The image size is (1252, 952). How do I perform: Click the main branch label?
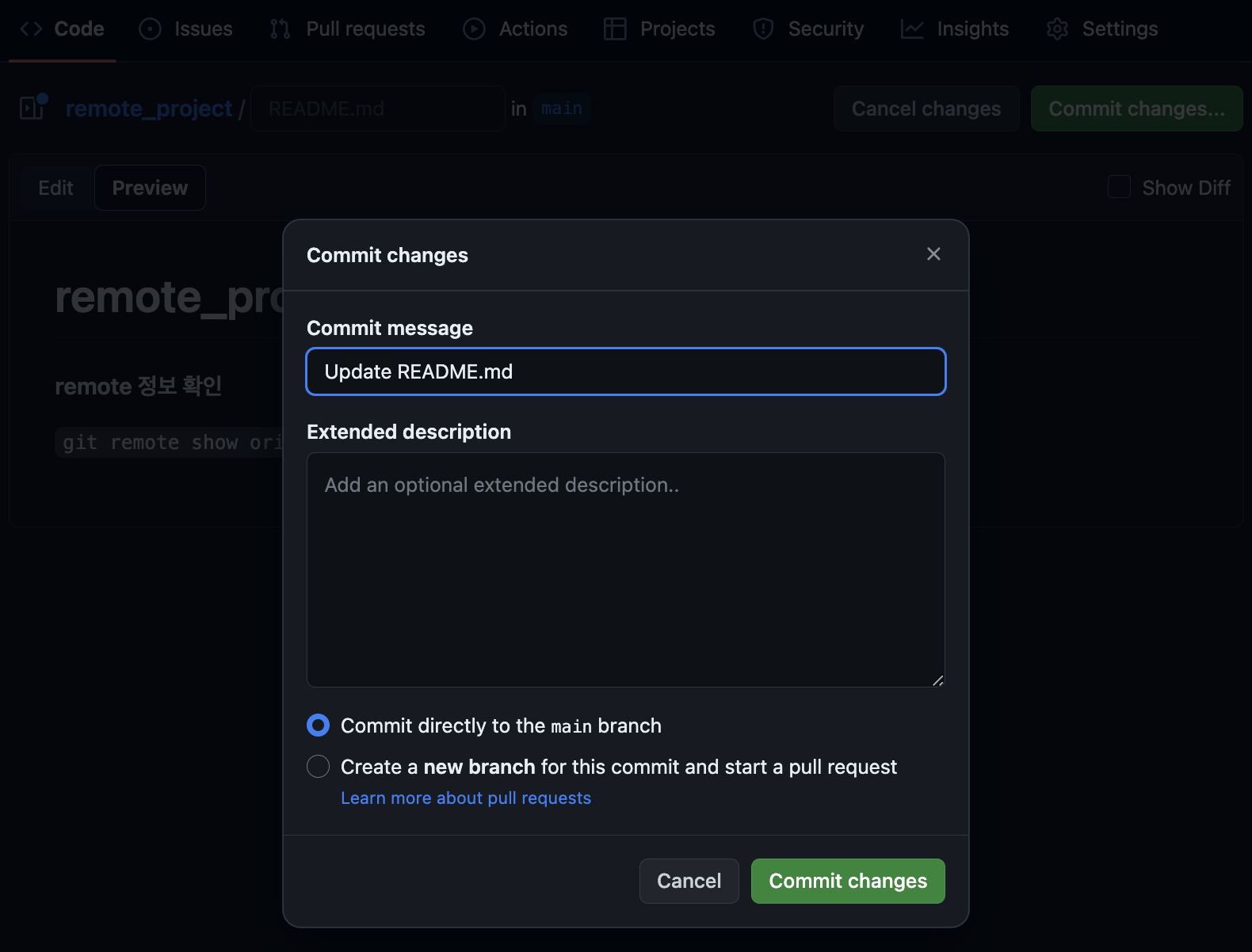click(562, 108)
